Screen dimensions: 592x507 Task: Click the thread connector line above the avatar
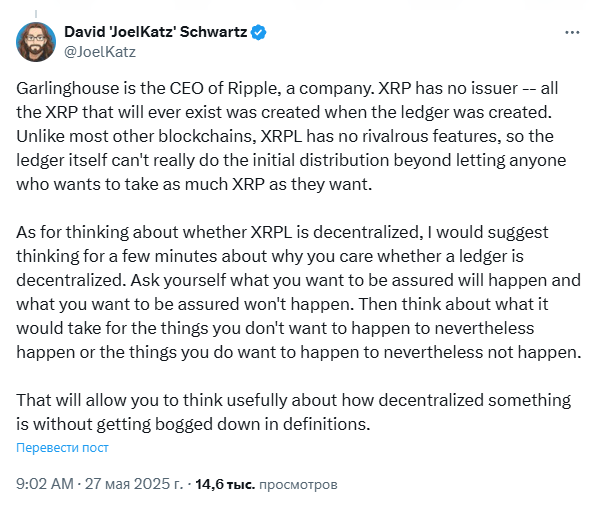36,14
